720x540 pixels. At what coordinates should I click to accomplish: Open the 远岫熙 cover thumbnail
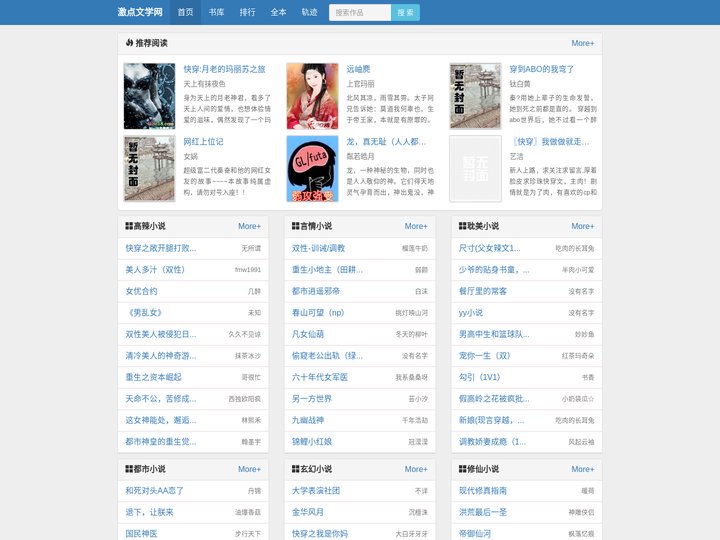click(x=312, y=96)
